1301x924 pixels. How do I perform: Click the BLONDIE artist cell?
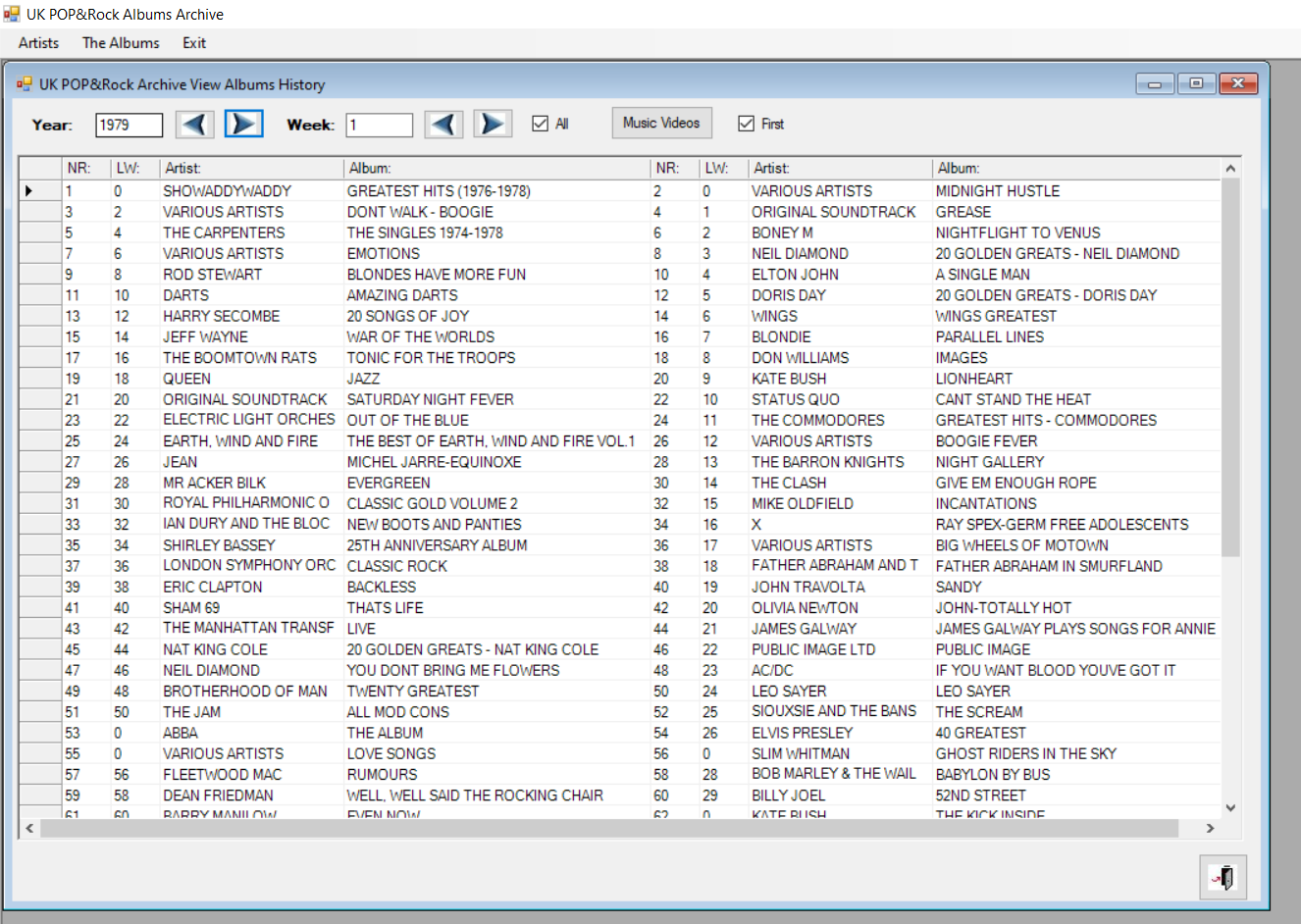pyautogui.click(x=840, y=336)
